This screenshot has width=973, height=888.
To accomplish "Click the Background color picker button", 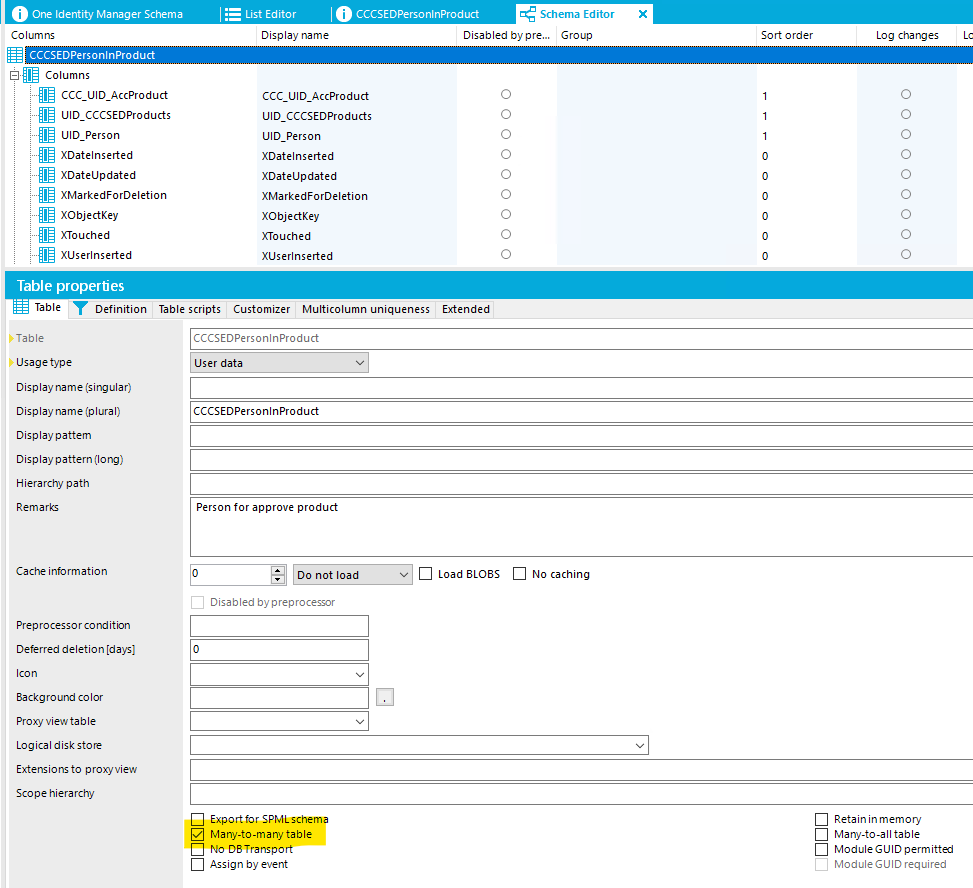I will coord(385,697).
